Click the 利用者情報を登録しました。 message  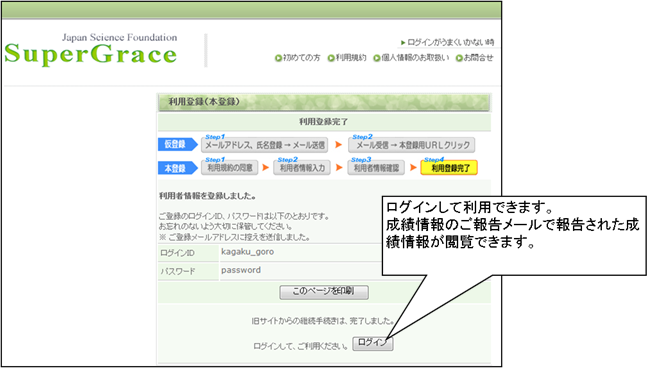(x=207, y=196)
